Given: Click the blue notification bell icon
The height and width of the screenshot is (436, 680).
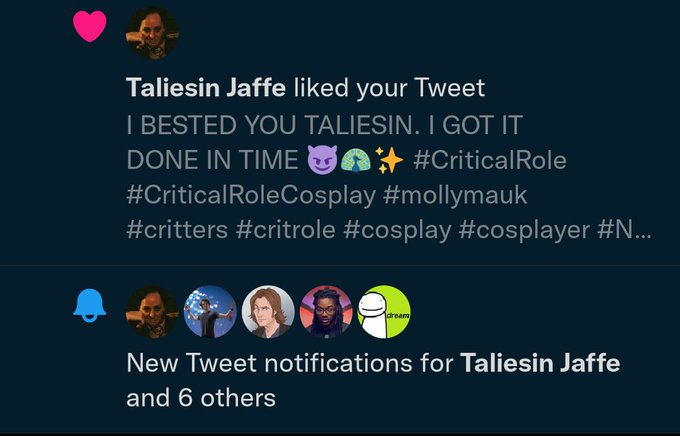Looking at the screenshot, I should tap(90, 306).
